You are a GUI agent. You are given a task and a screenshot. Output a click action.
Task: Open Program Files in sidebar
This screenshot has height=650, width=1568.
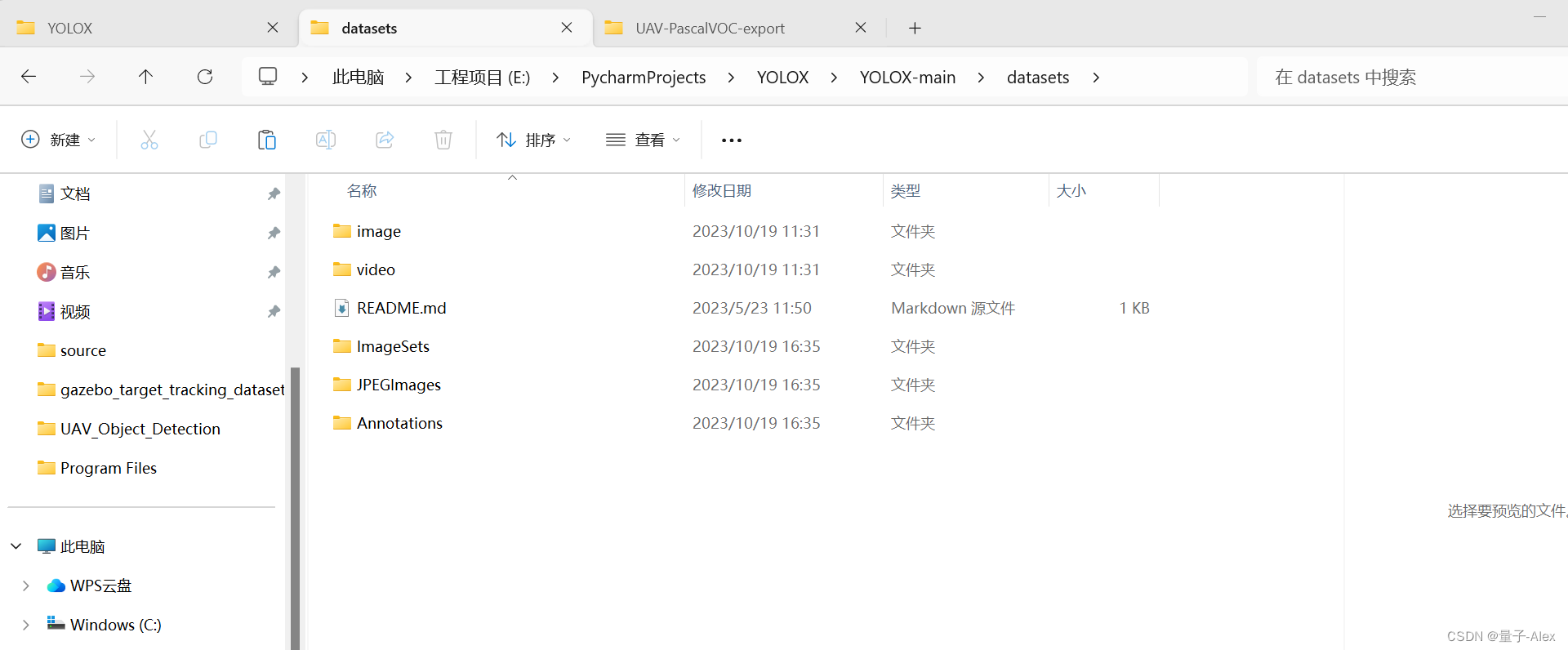(x=108, y=468)
